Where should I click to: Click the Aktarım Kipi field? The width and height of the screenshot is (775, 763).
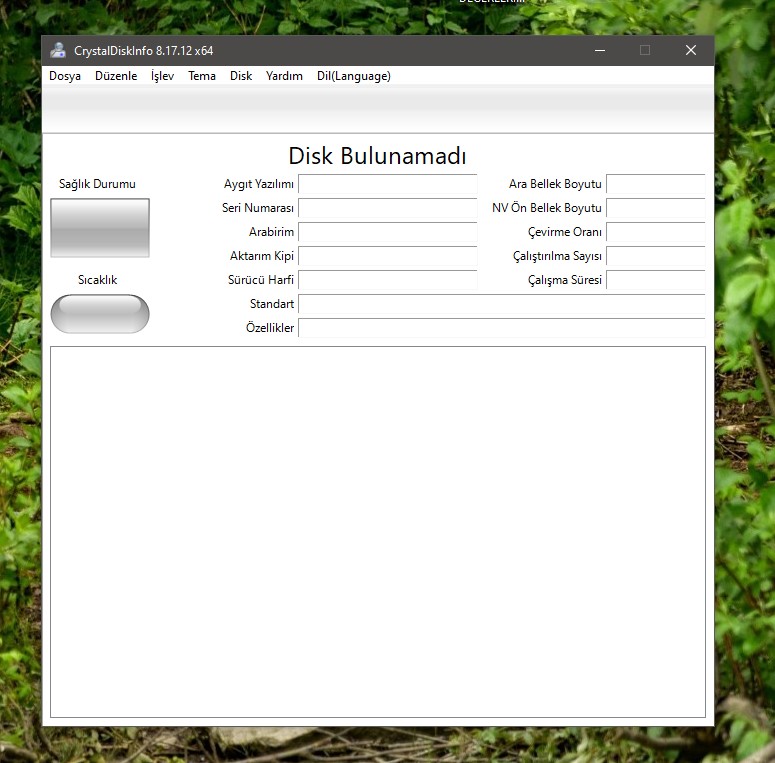tap(388, 256)
